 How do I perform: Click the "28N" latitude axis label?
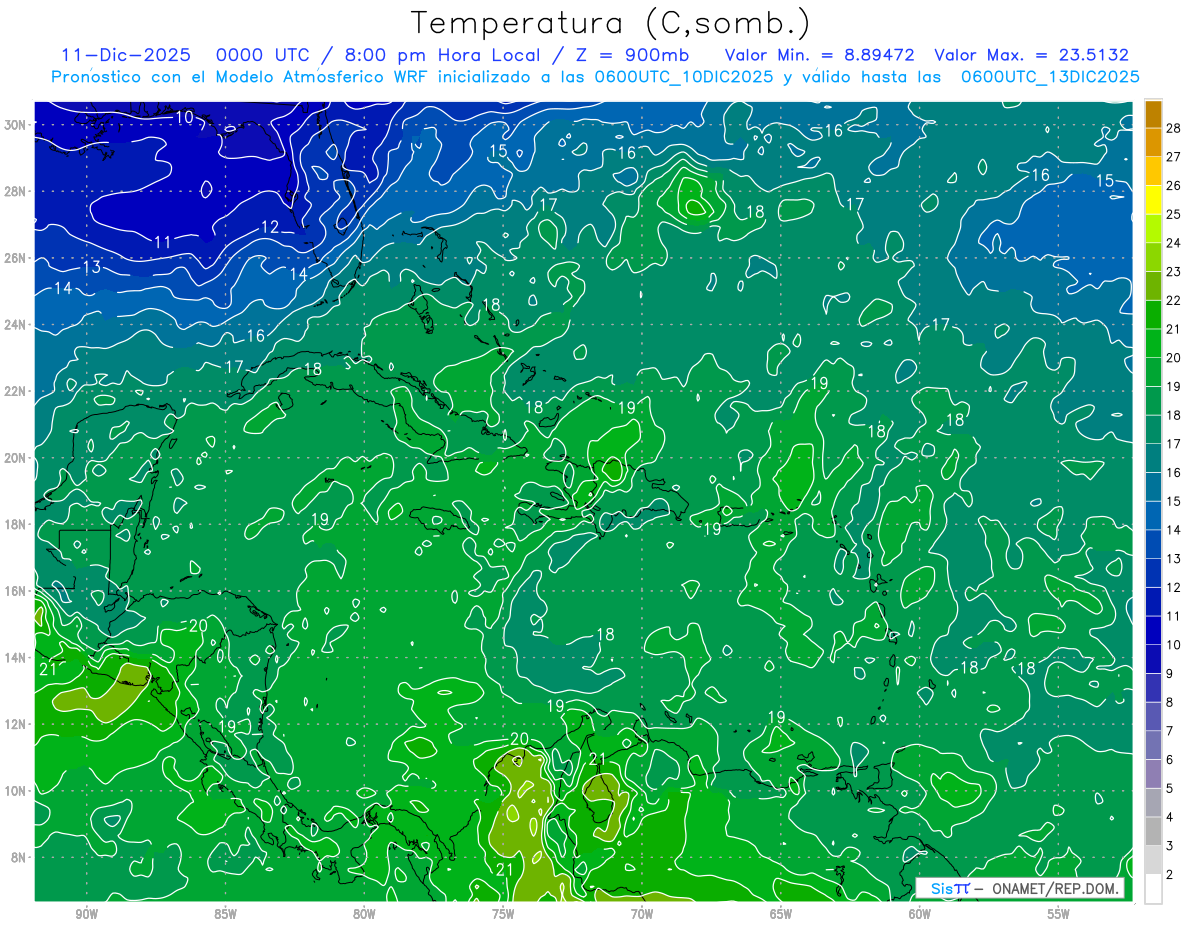coord(15,191)
